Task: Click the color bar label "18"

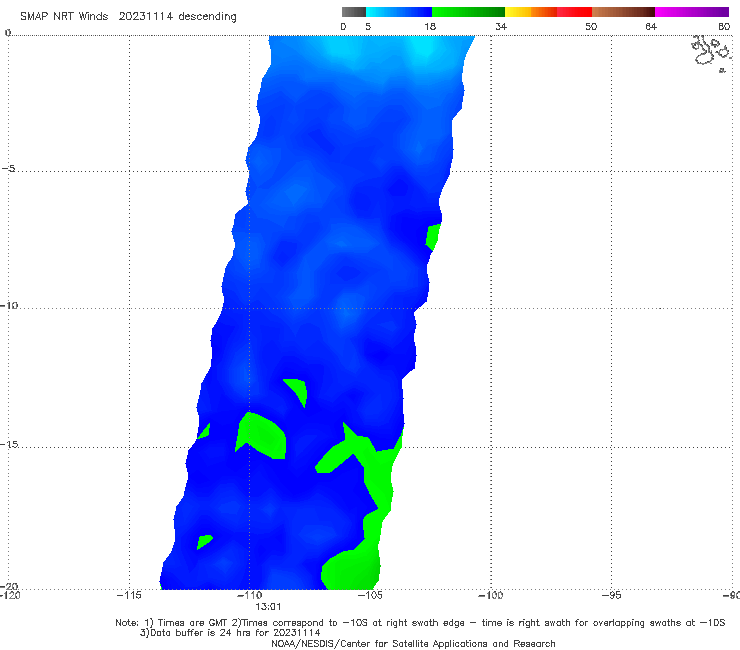Action: click(430, 26)
